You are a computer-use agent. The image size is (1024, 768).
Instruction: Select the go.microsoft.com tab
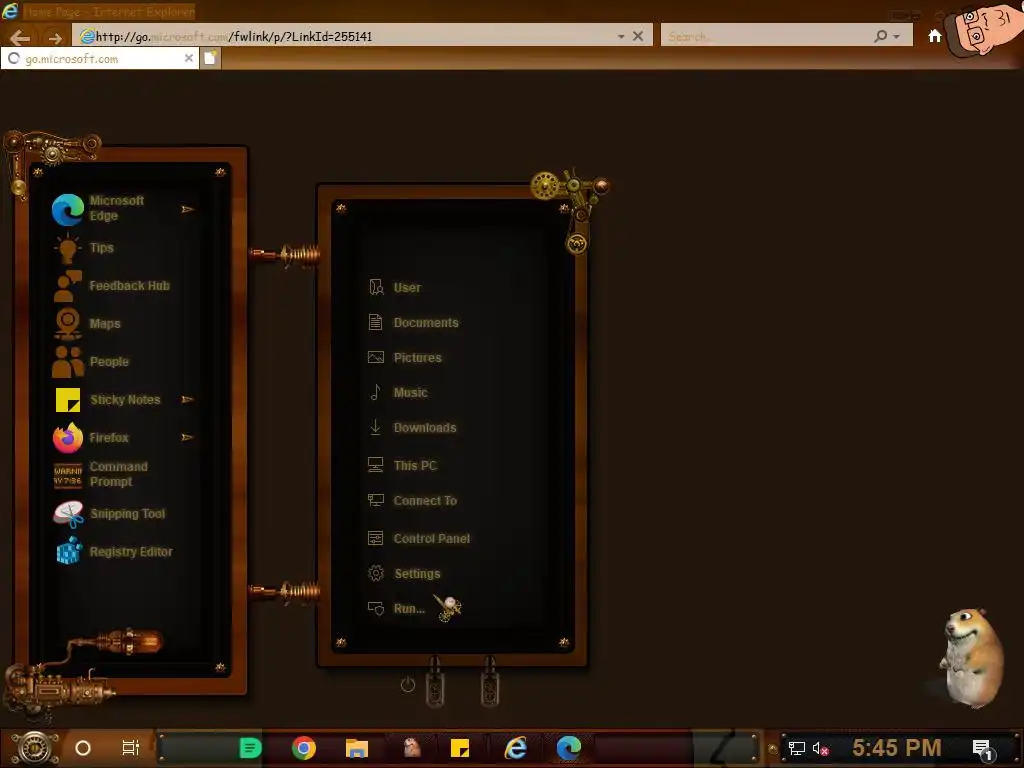[x=99, y=59]
